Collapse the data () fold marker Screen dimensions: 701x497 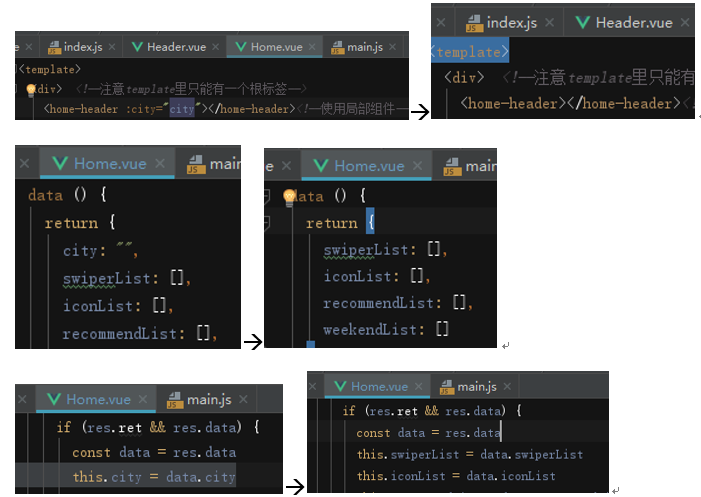point(266,196)
